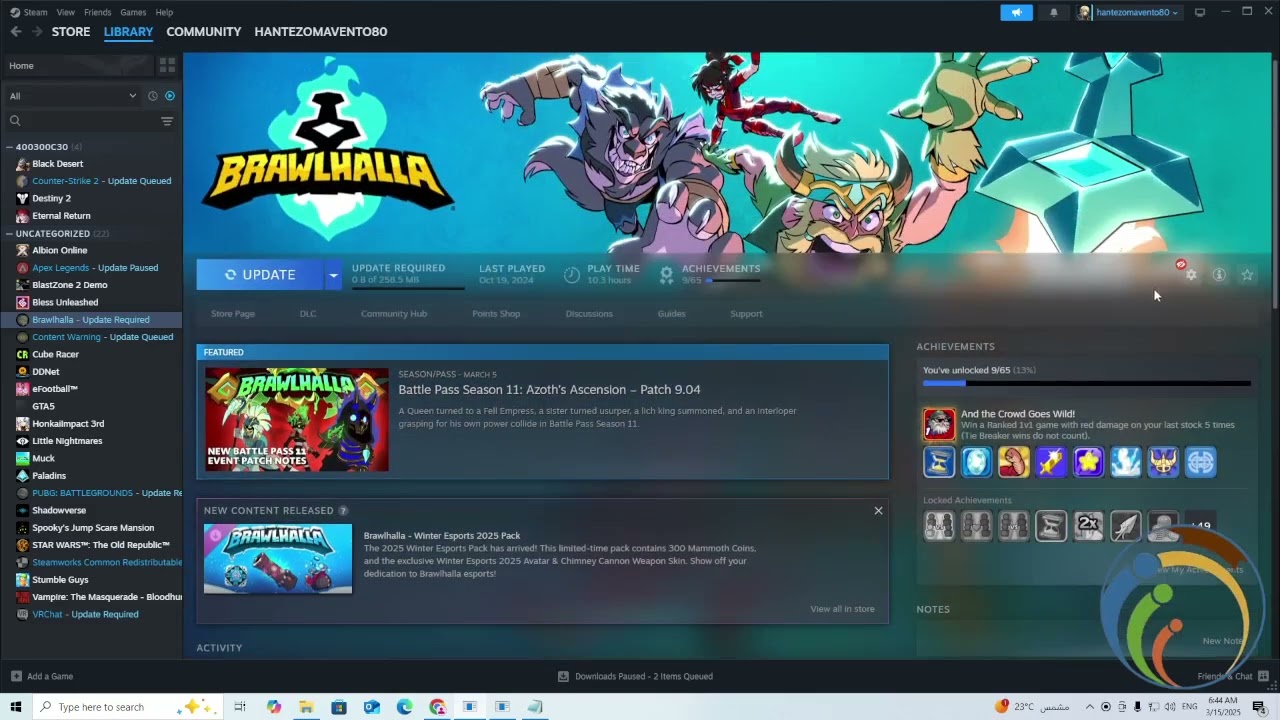Open the View menu
1280x720 pixels.
point(66,12)
